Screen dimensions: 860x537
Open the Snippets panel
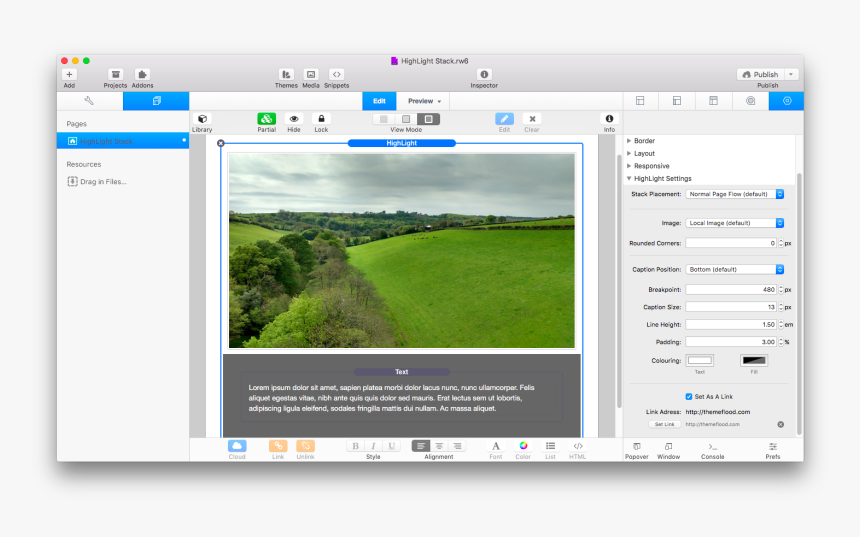(336, 75)
